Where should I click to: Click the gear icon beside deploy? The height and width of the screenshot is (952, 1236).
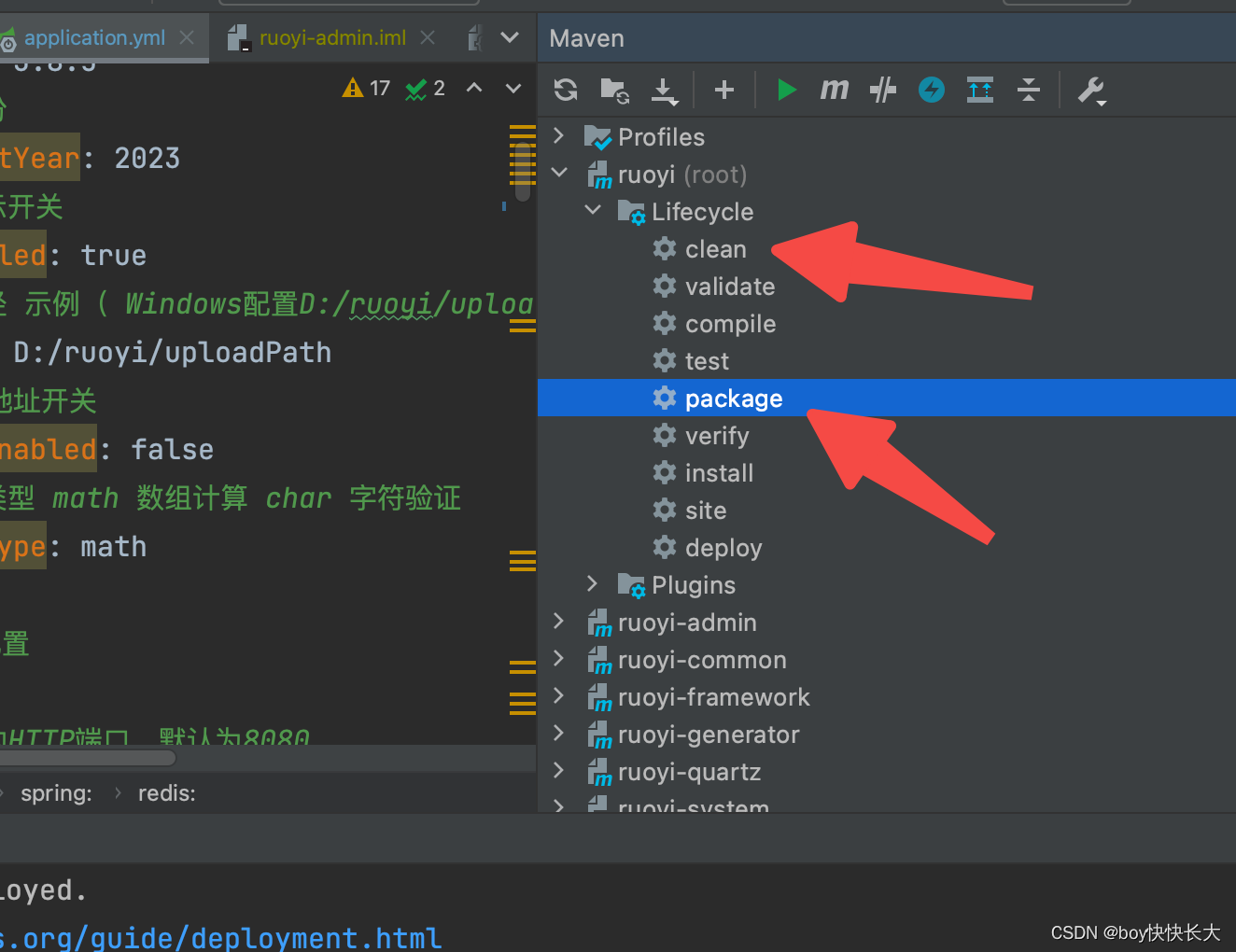[664, 547]
